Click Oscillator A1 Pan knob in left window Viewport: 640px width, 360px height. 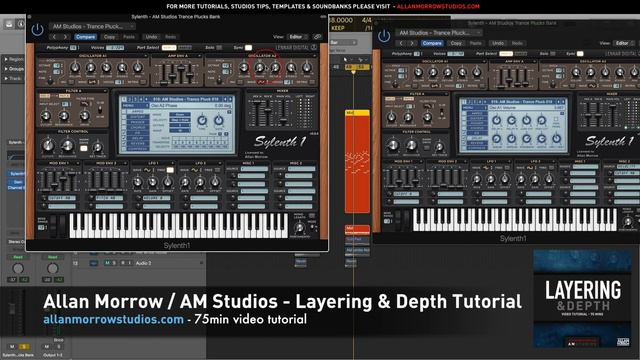[x=138, y=68]
